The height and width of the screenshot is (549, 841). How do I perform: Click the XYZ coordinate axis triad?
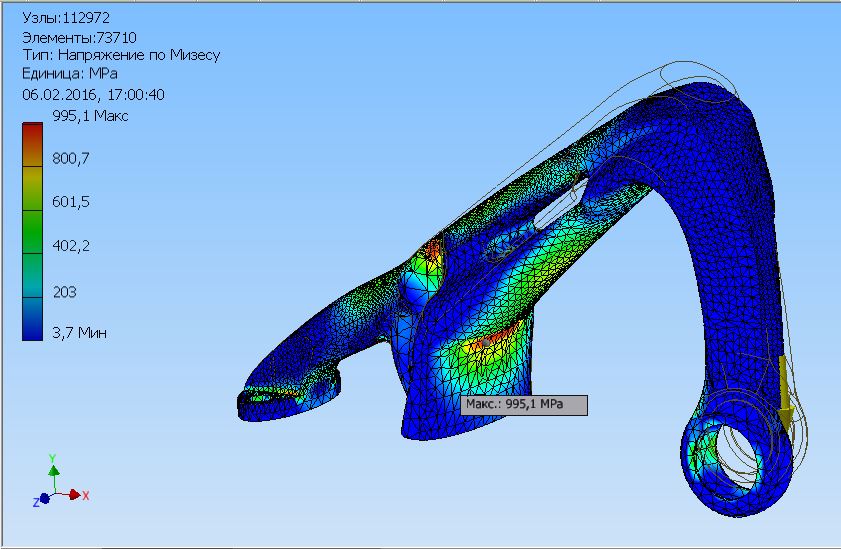pyautogui.click(x=60, y=481)
